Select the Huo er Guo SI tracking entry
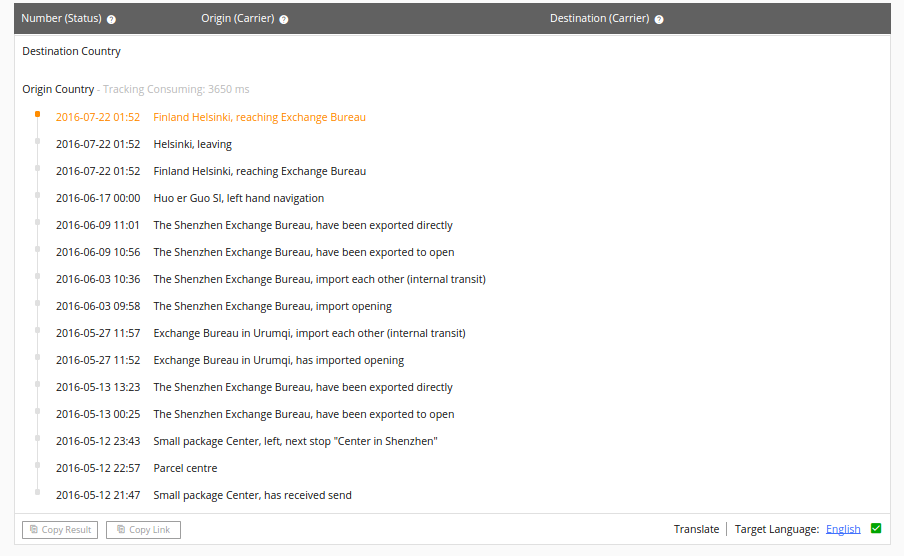904x556 pixels. pyautogui.click(x=238, y=198)
